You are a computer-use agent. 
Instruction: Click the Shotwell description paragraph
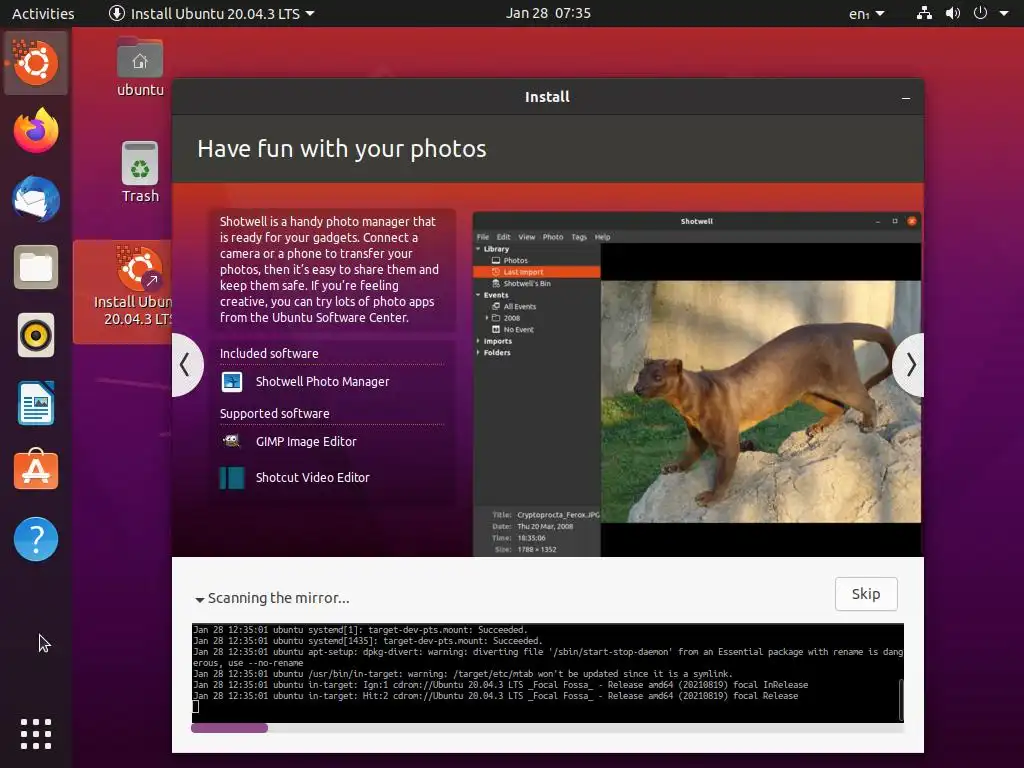point(329,270)
